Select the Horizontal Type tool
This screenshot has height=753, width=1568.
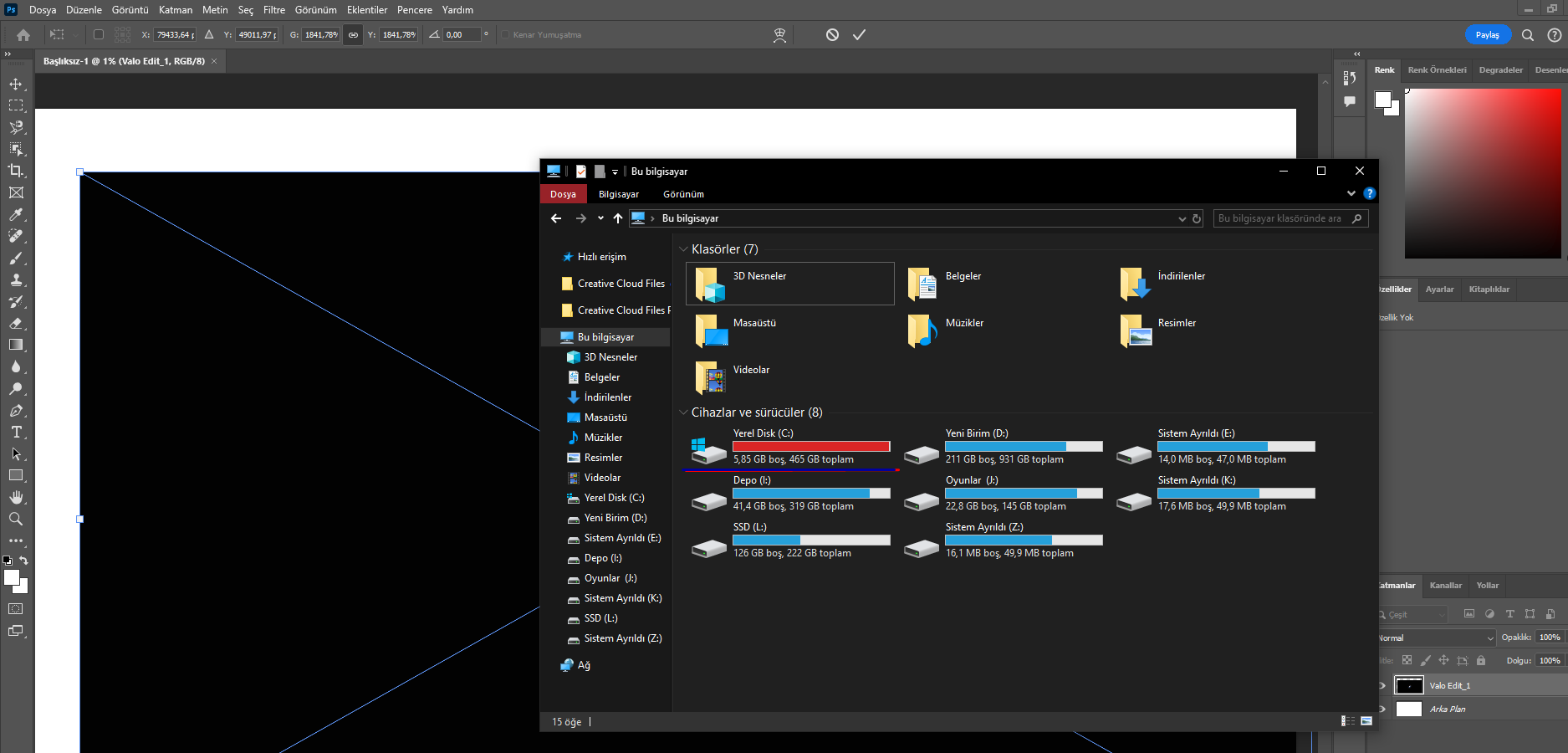click(16, 432)
